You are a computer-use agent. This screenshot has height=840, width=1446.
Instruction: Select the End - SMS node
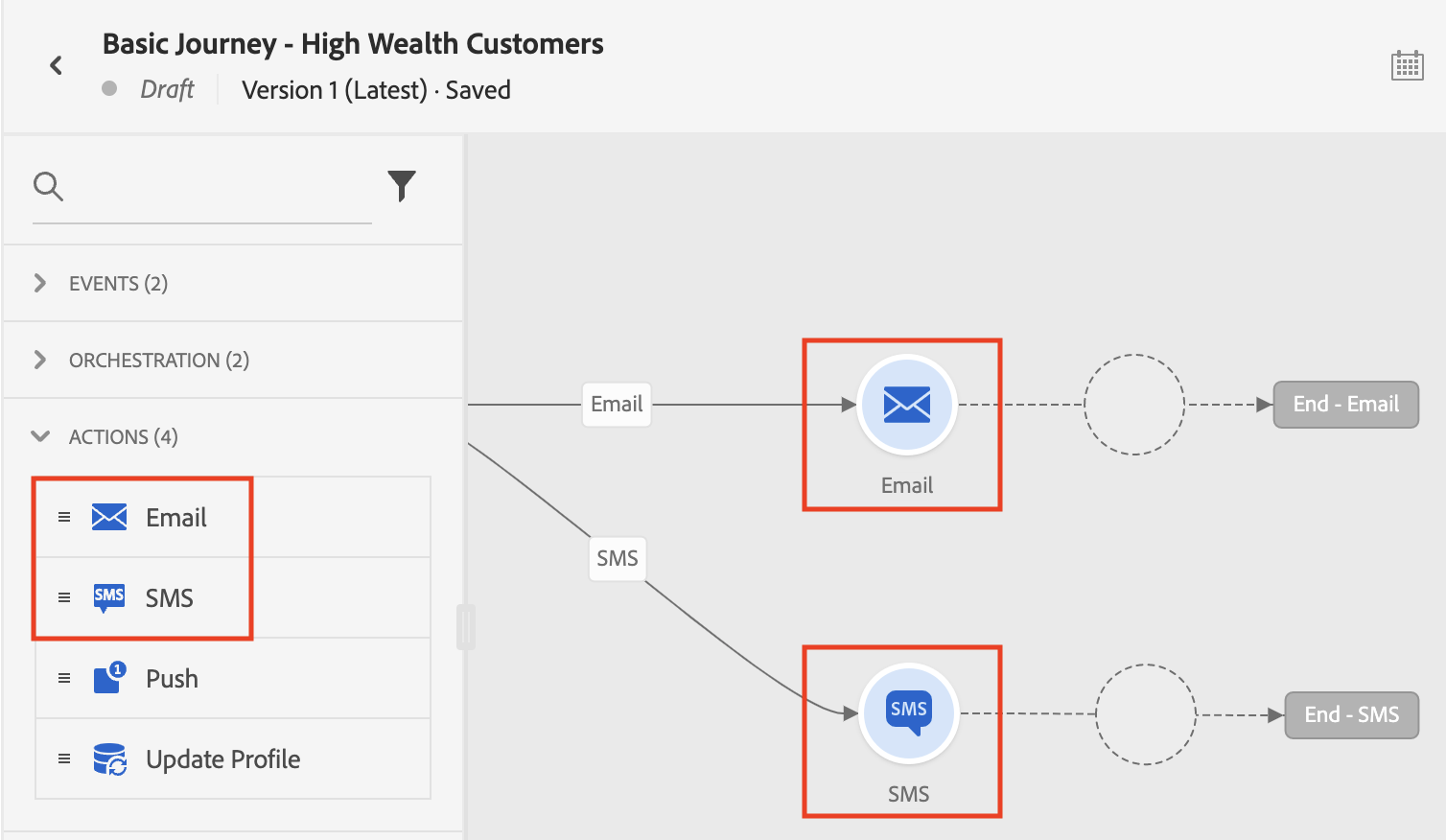click(1351, 715)
